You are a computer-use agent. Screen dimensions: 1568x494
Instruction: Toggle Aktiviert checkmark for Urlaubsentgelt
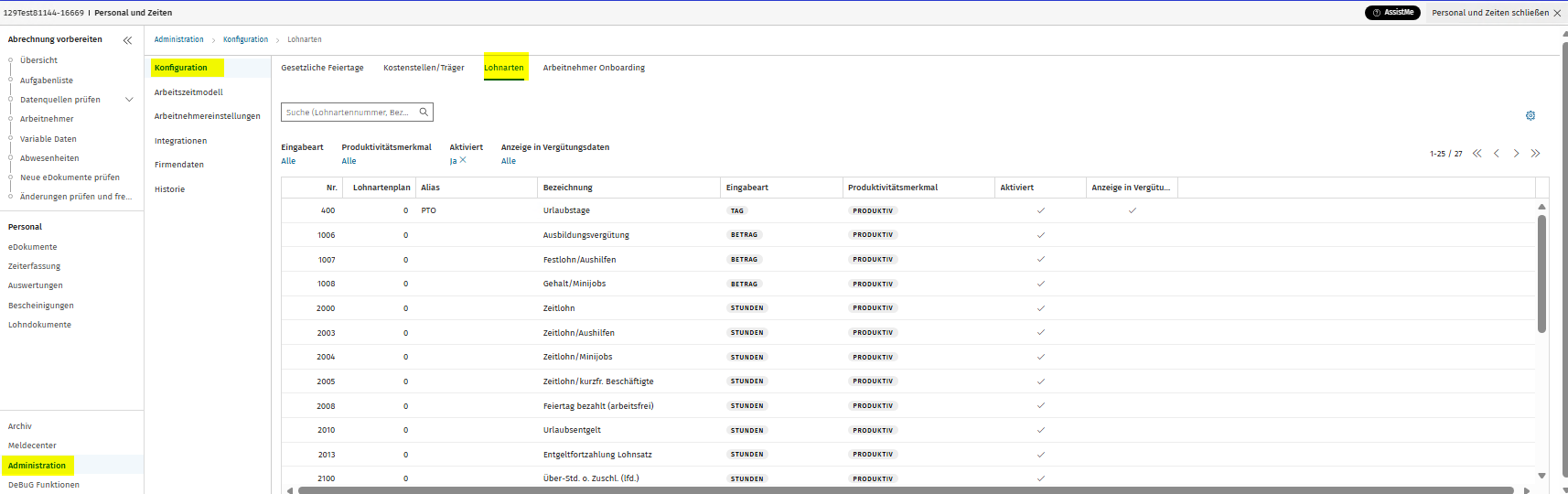[1041, 430]
